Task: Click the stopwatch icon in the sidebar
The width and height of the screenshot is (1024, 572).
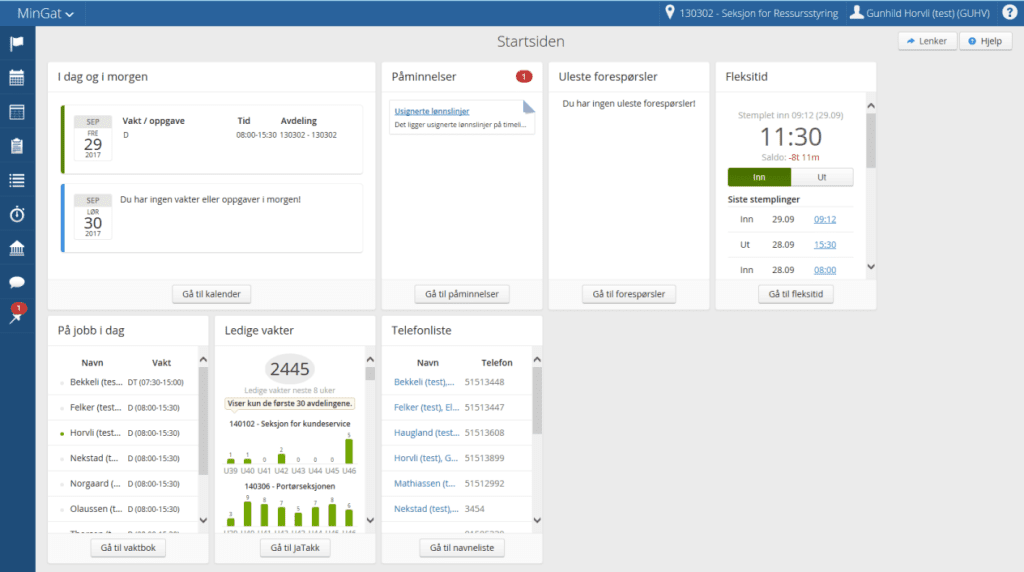Action: click(x=17, y=214)
